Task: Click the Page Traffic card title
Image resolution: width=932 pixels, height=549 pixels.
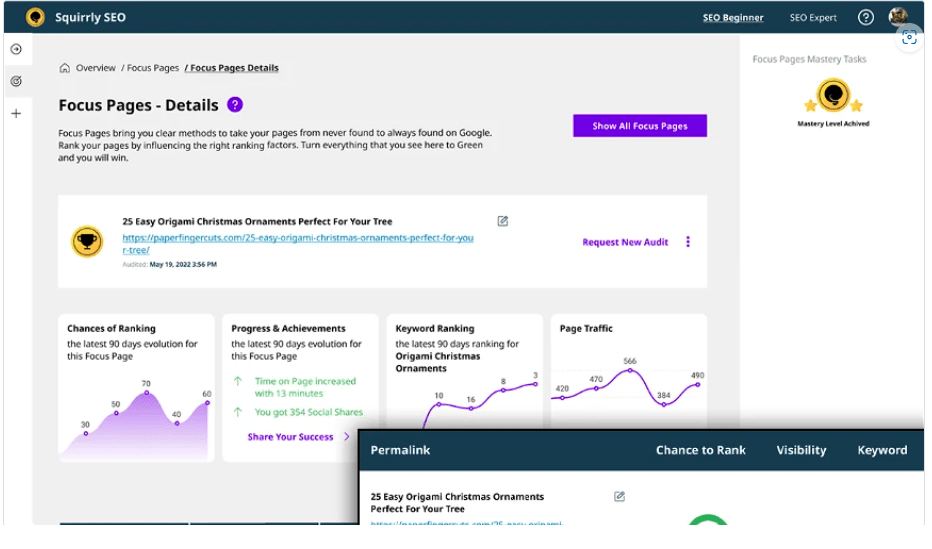Action: click(x=586, y=329)
